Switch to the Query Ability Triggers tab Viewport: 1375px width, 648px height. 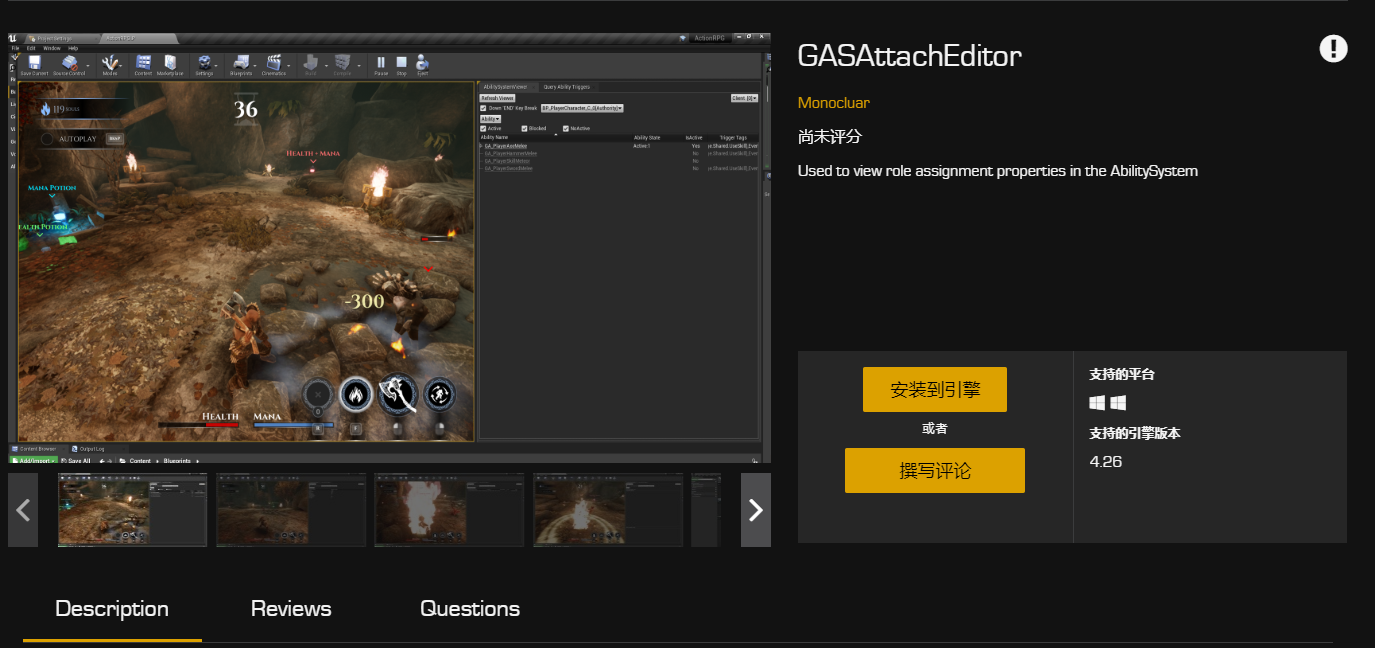tap(566, 87)
